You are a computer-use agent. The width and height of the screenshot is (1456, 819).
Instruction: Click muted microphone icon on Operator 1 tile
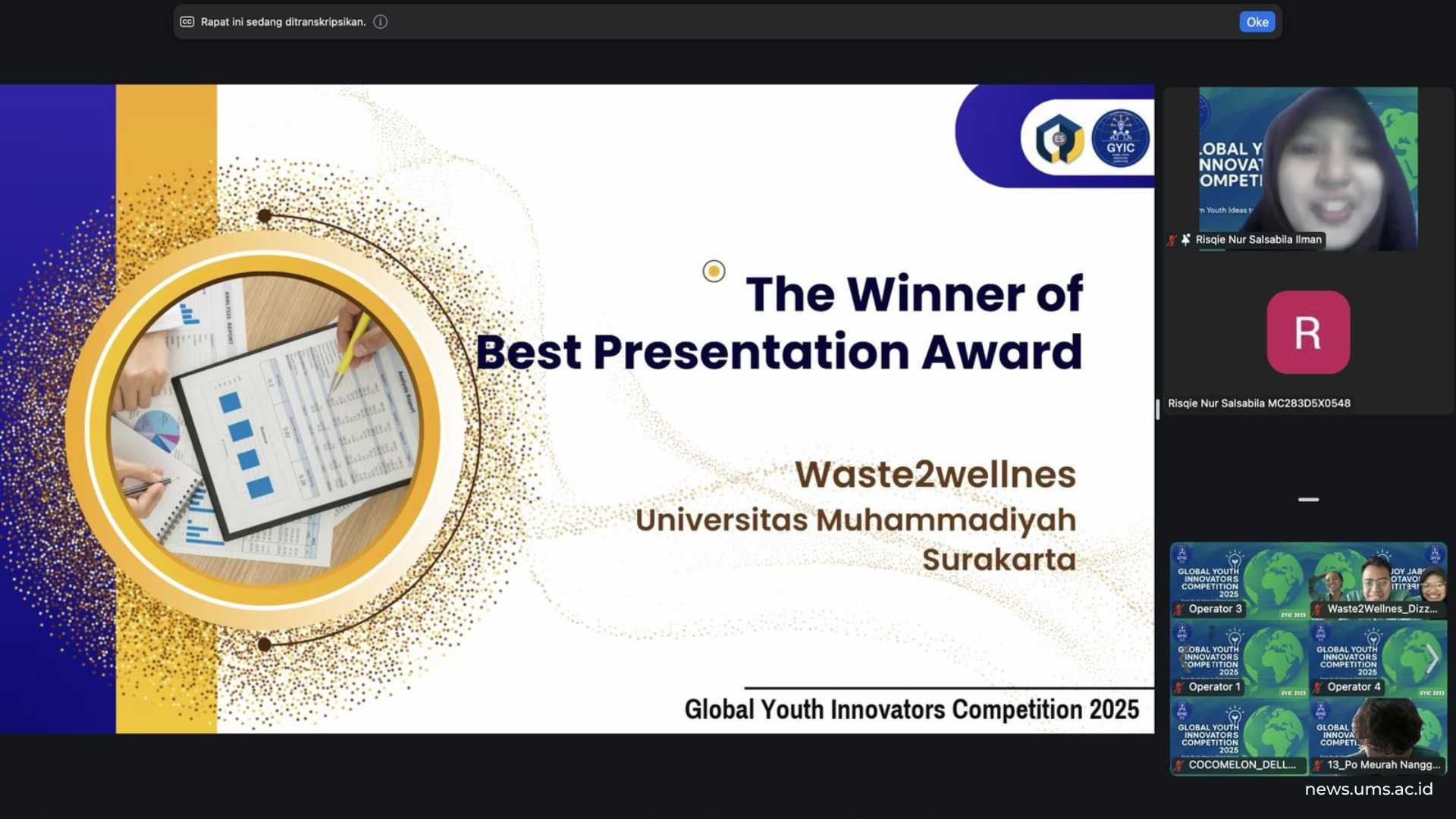click(x=1179, y=687)
